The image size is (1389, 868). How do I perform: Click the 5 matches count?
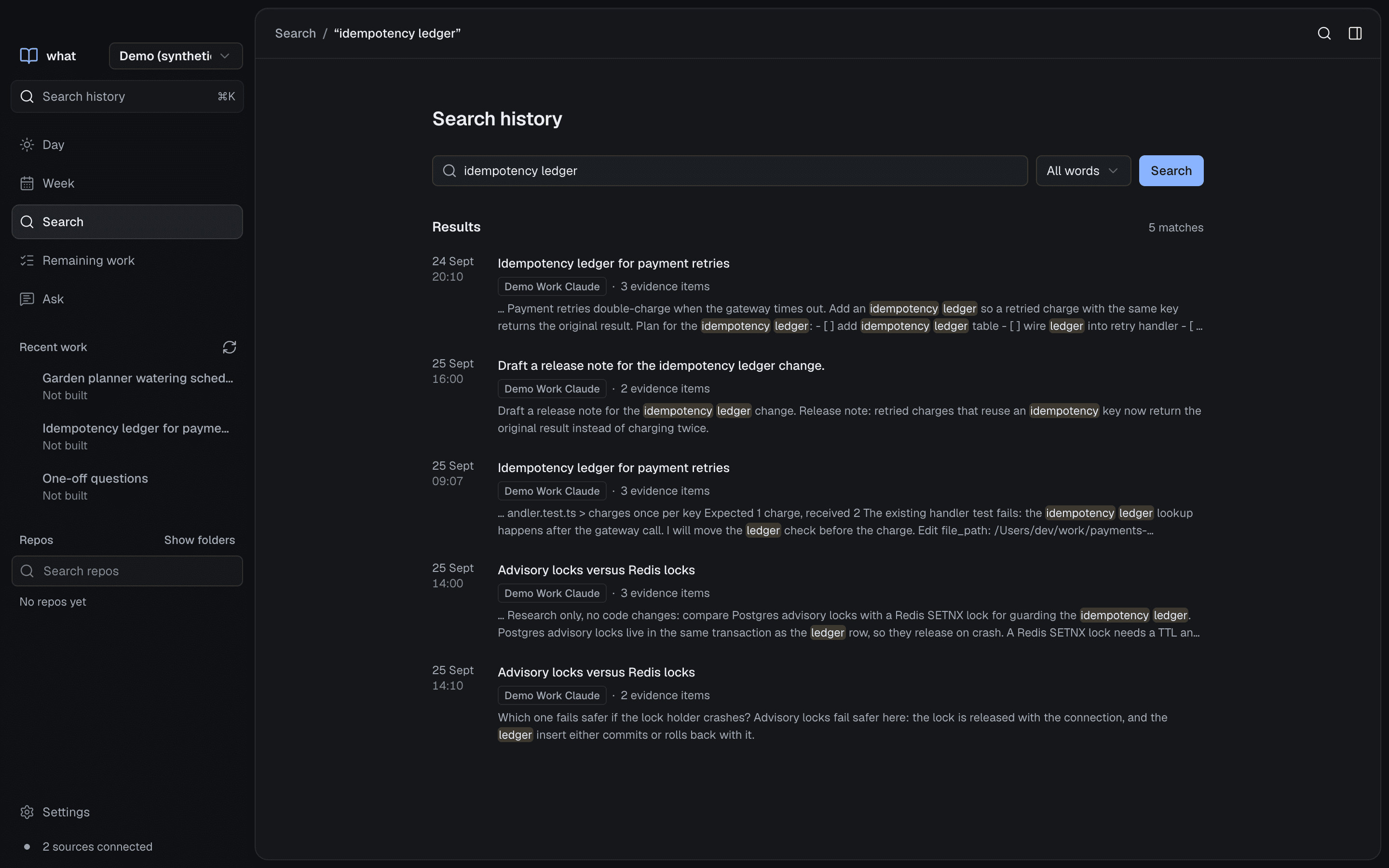tap(1175, 227)
